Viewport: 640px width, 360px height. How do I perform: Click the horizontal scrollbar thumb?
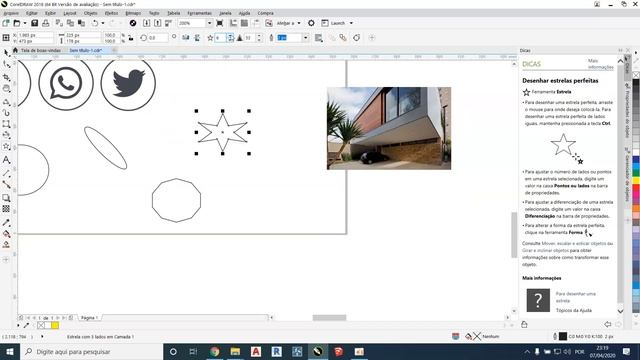(329, 318)
